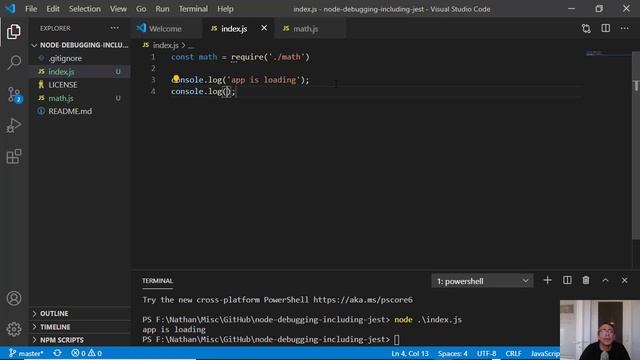Screen dimensions: 640x360
Task: Switch to the Welcome tab
Action: (x=166, y=29)
